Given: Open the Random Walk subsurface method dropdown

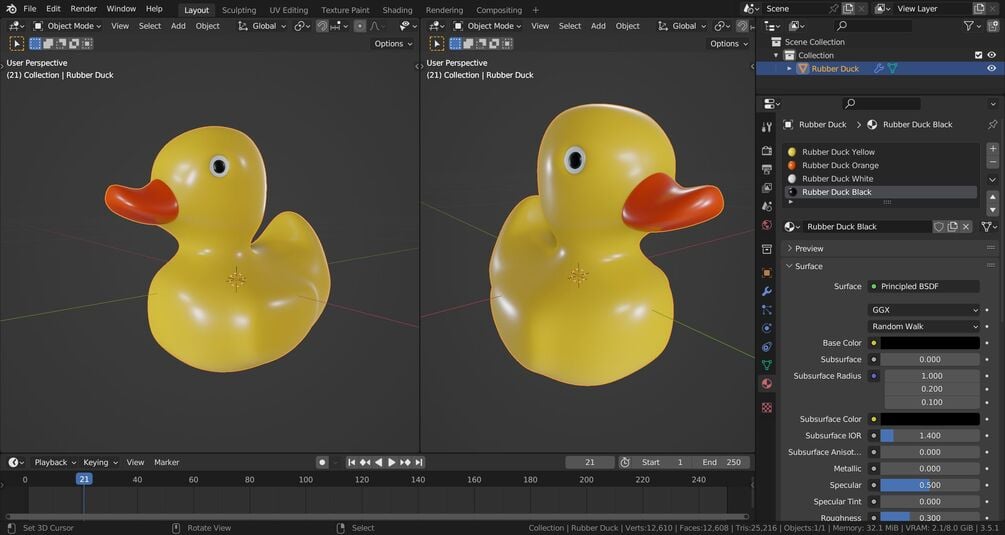Looking at the screenshot, I should pos(924,326).
